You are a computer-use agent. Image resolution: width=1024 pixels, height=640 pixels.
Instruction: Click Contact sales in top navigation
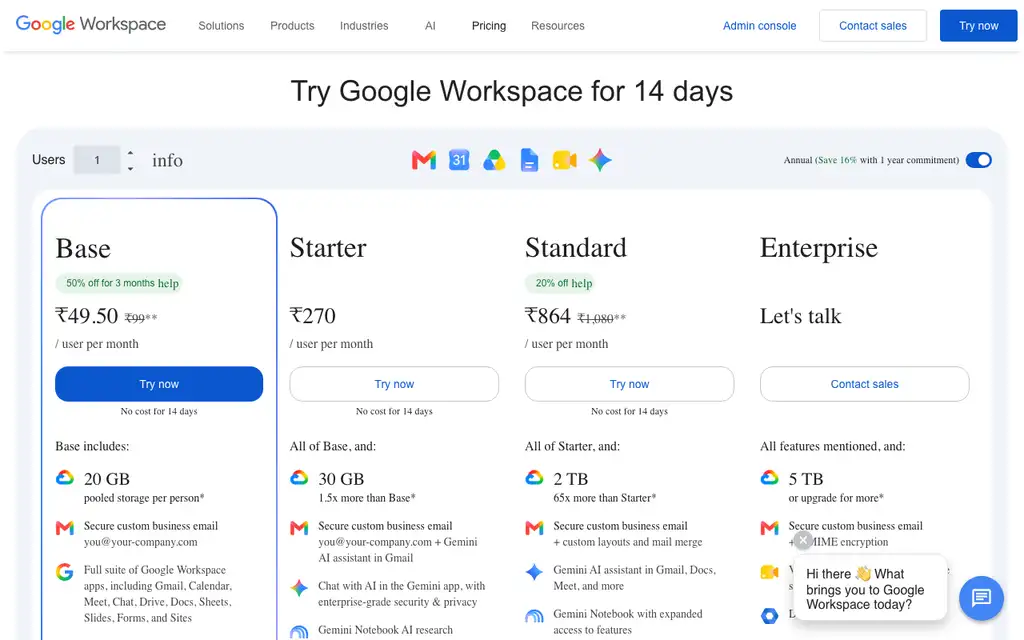(872, 25)
